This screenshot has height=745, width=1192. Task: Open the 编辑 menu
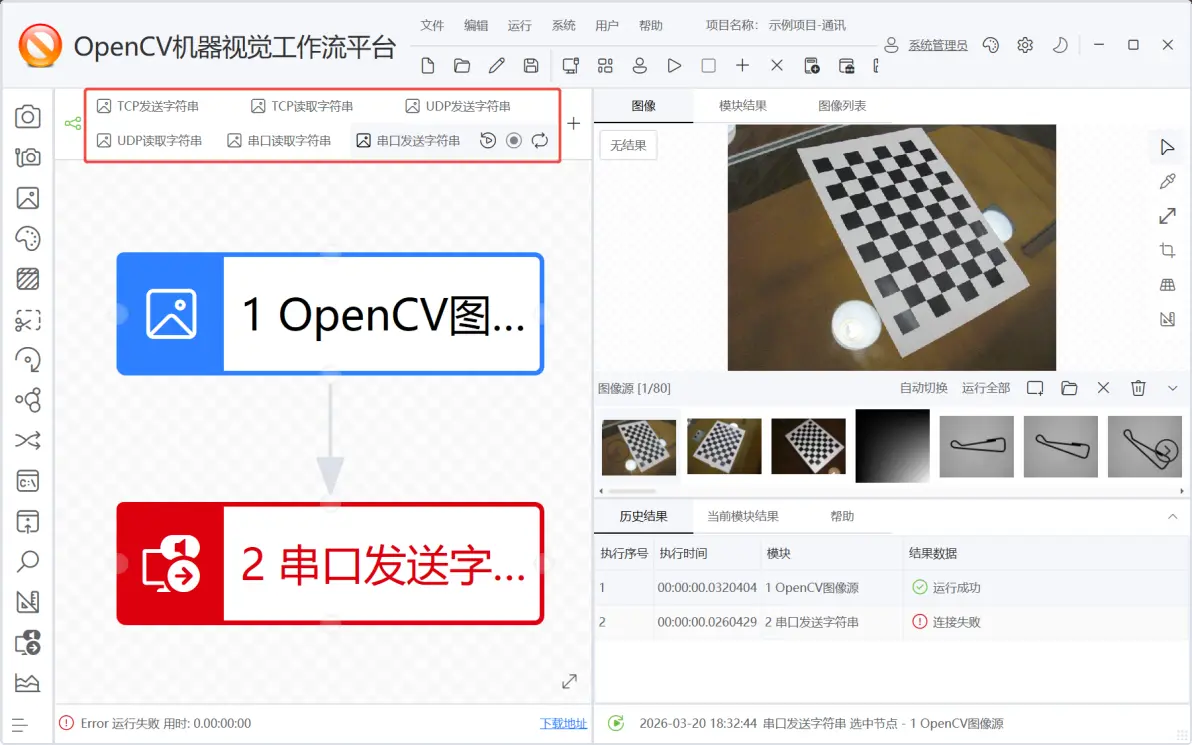coord(476,25)
